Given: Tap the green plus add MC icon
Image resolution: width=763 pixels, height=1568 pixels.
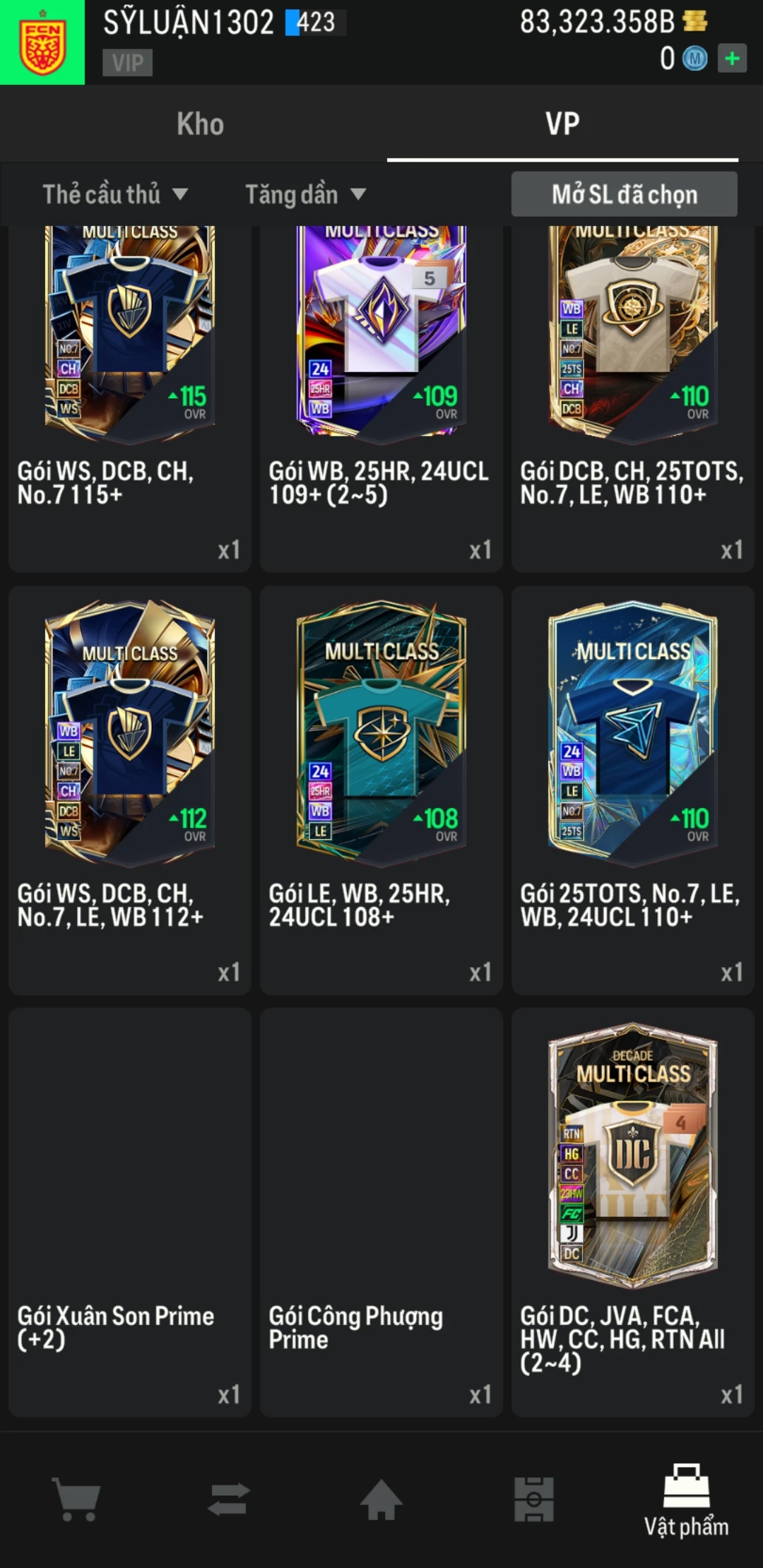Looking at the screenshot, I should point(732,58).
